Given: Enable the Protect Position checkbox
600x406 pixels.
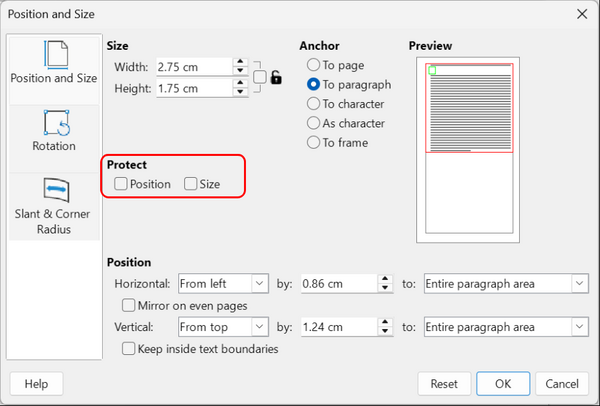Looking at the screenshot, I should tap(121, 184).
